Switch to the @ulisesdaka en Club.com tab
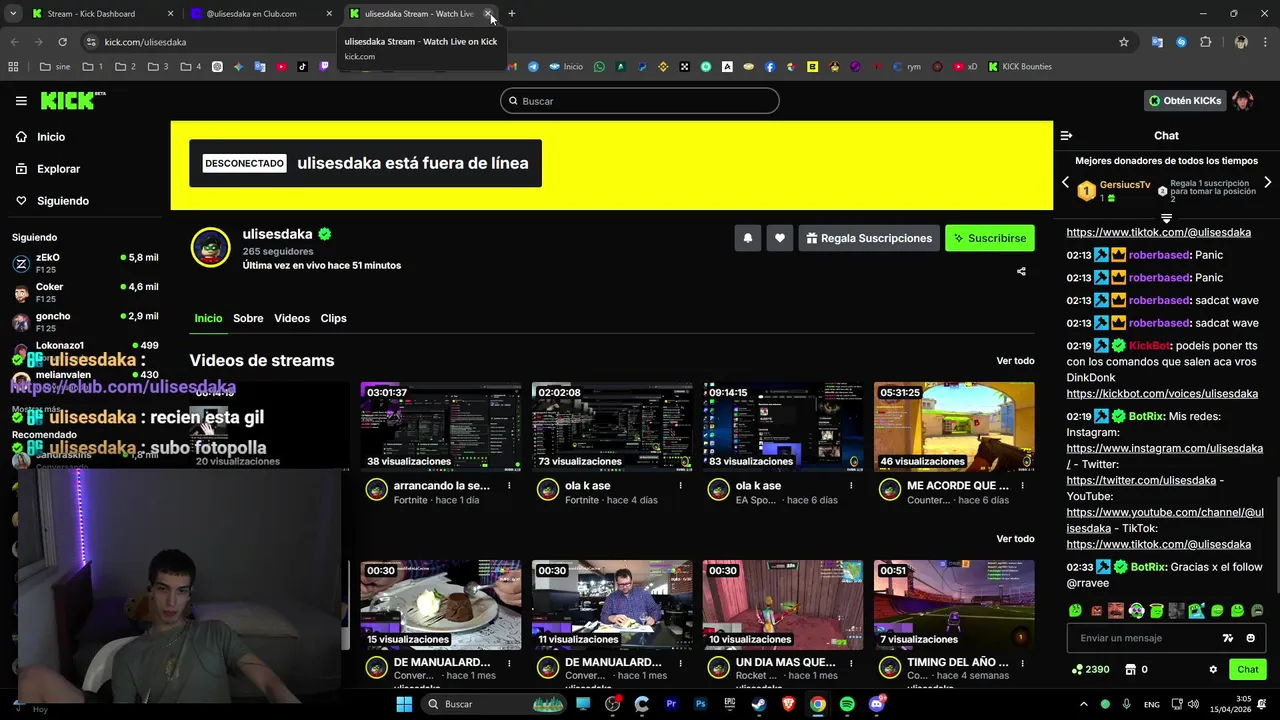The width and height of the screenshot is (1280, 720). (260, 14)
